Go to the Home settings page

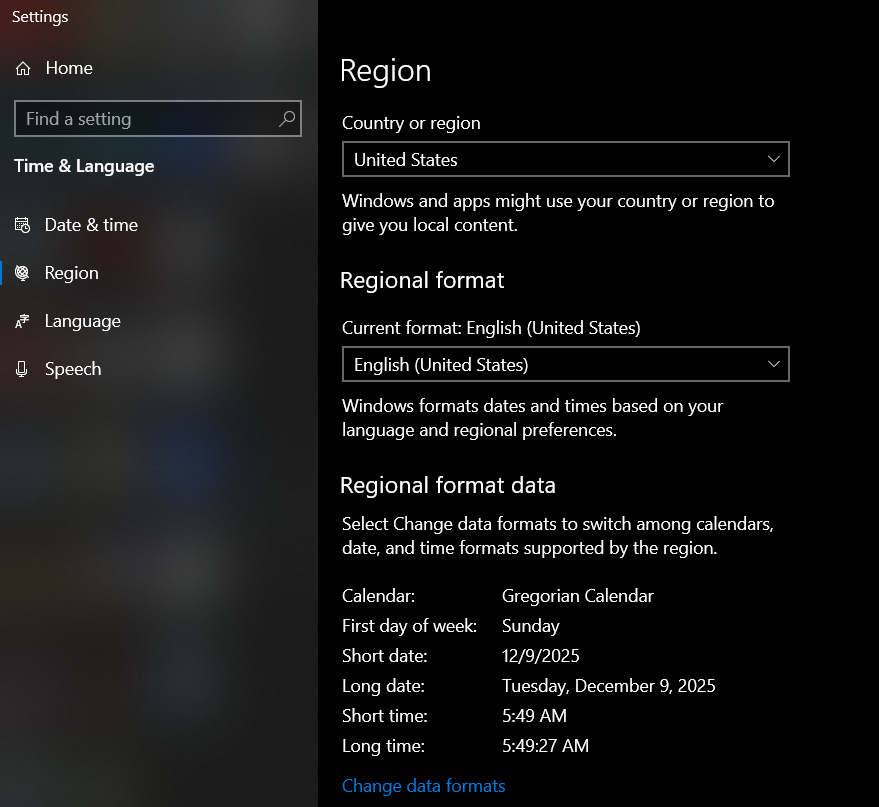click(x=69, y=68)
